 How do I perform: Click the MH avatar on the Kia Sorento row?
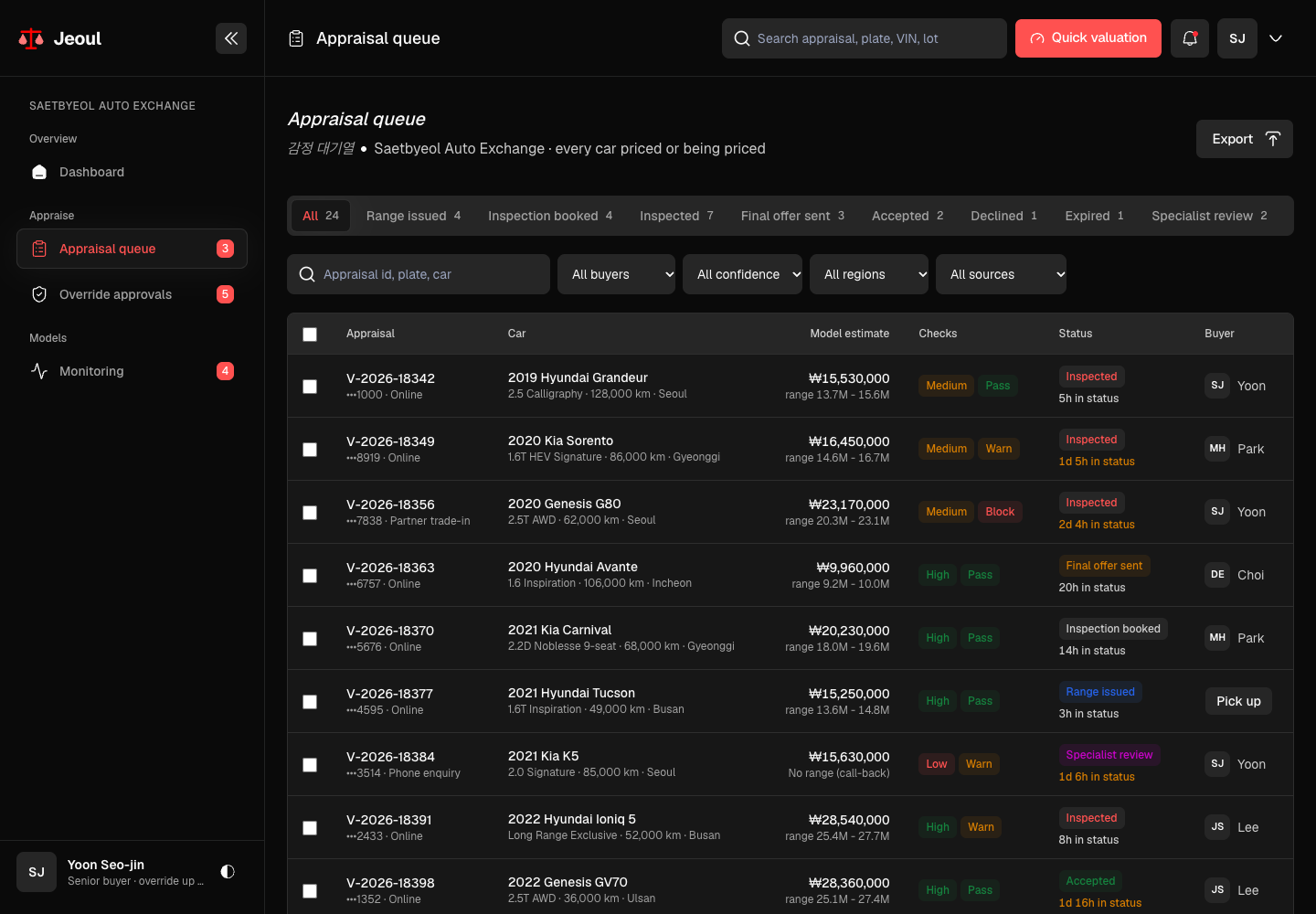(x=1217, y=449)
